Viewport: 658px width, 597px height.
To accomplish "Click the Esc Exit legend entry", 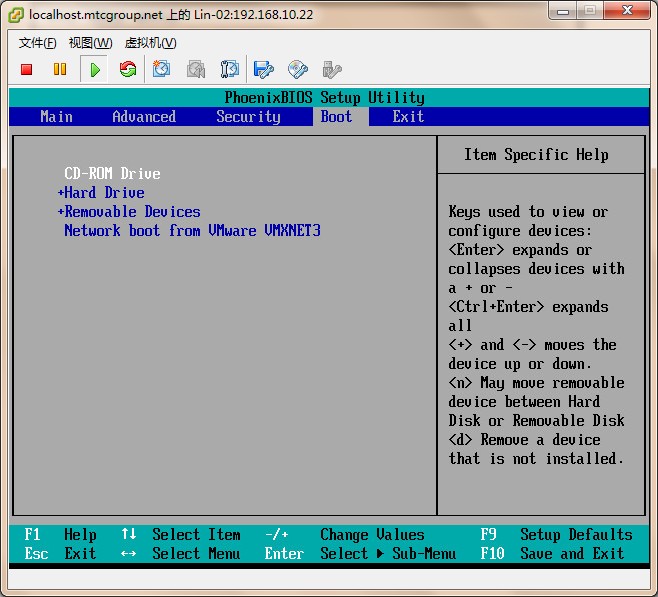I will pyautogui.click(x=60, y=553).
